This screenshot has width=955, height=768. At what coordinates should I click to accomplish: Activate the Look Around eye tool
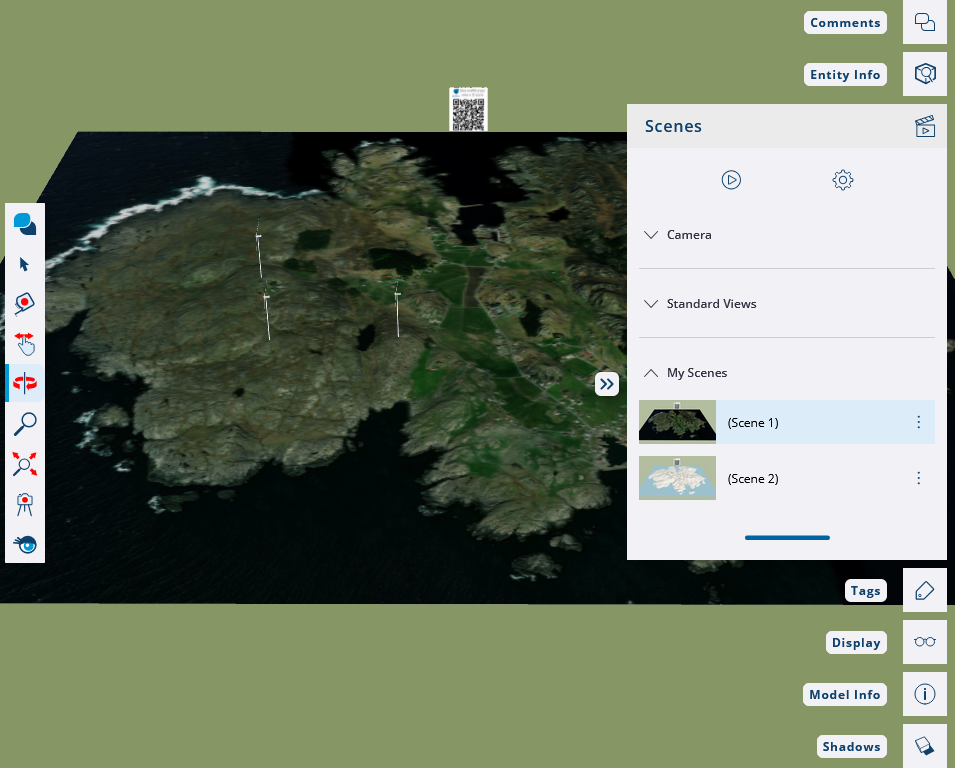25,544
